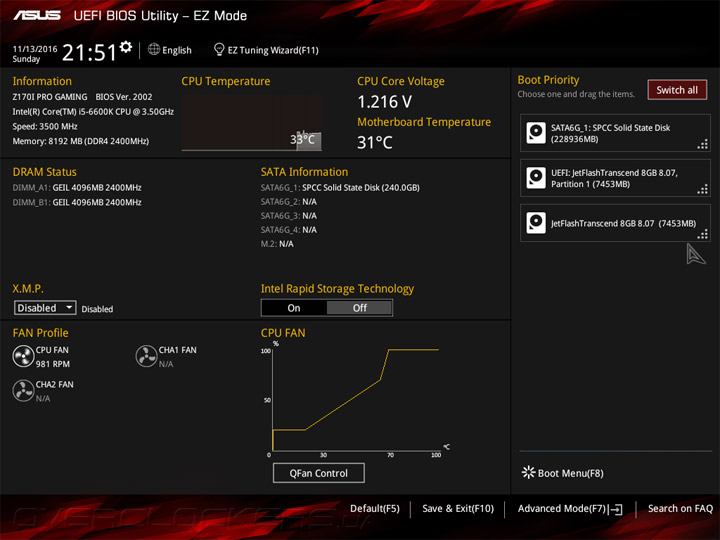Click the 33°C CPU temperature reading
720x540 pixels.
coord(303,139)
